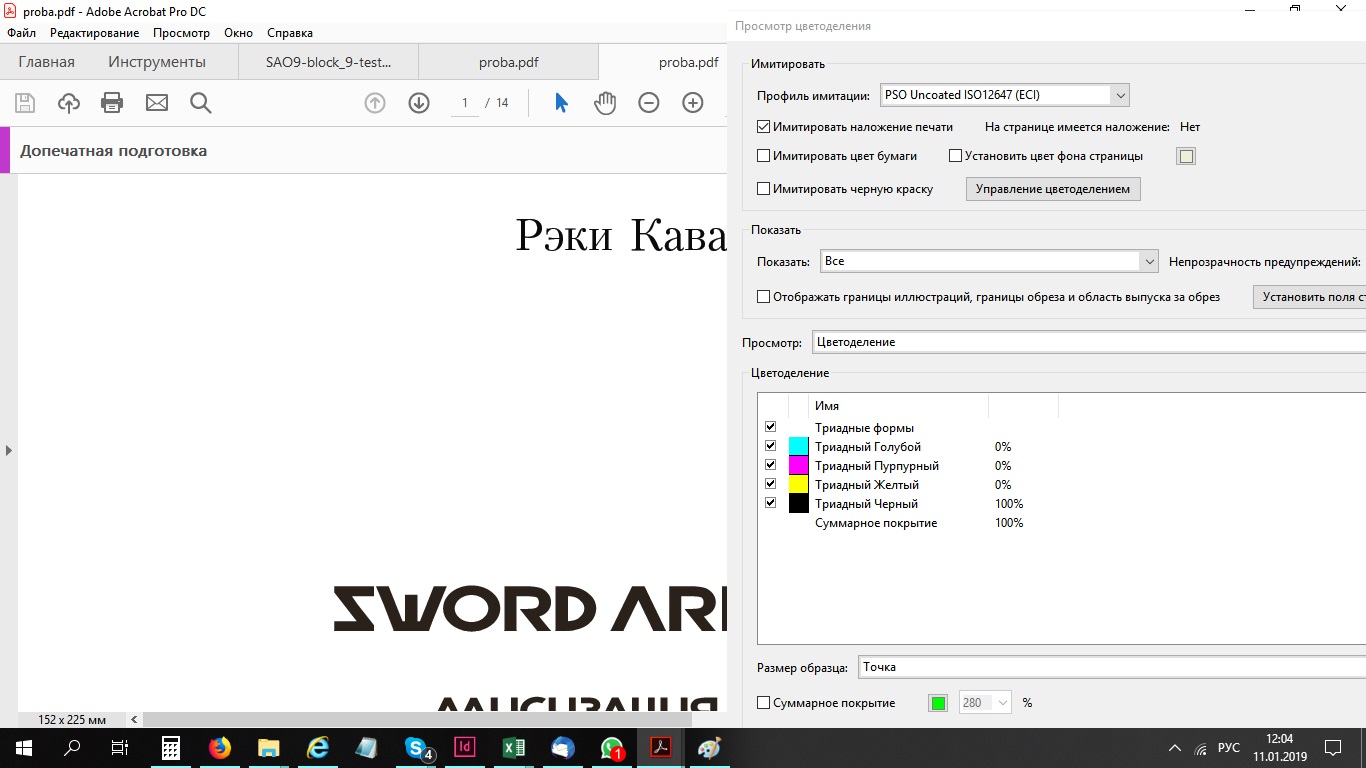Click the zoom out minus icon
The image size is (1366, 768).
click(x=649, y=103)
